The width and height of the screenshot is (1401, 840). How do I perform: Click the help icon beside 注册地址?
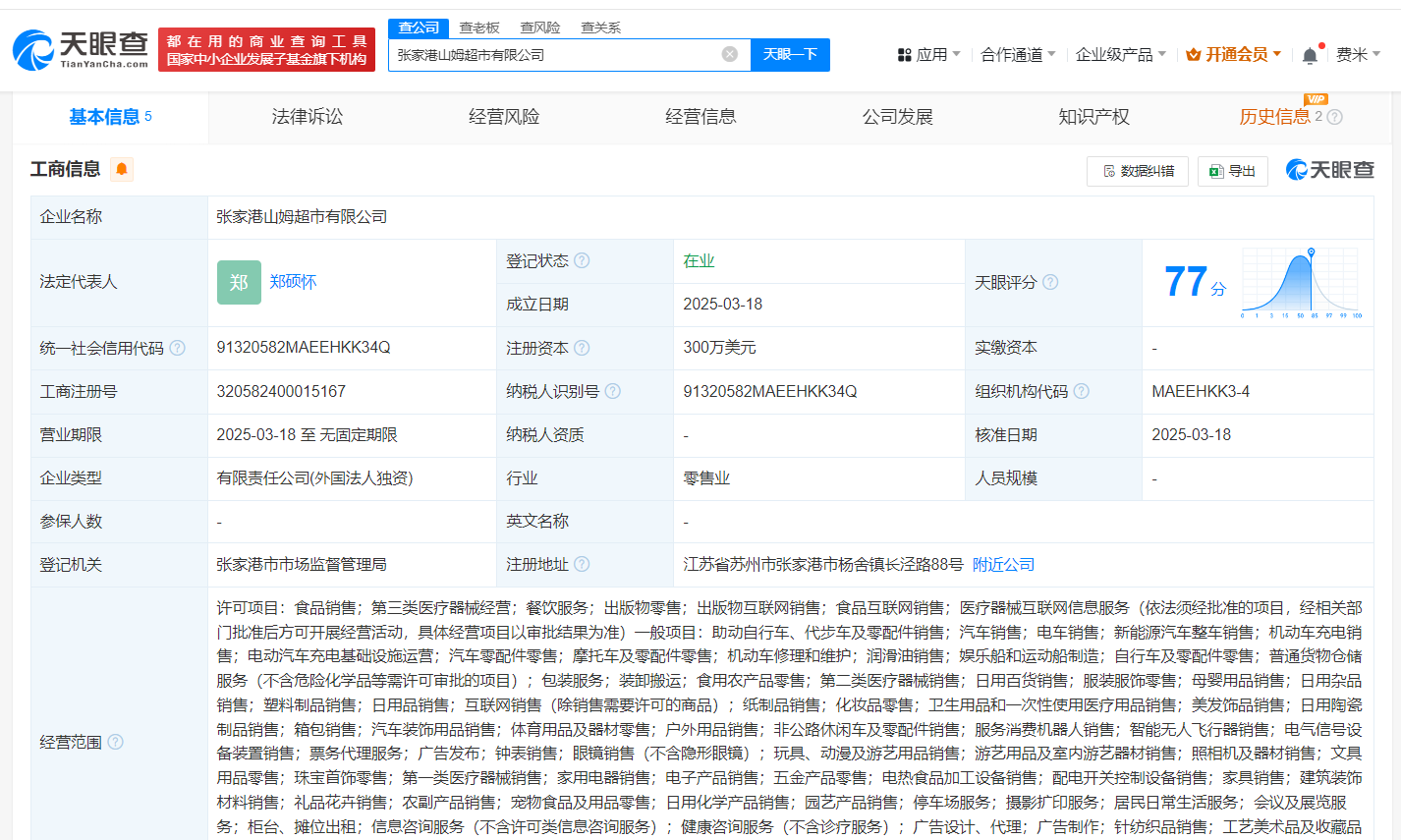(582, 565)
